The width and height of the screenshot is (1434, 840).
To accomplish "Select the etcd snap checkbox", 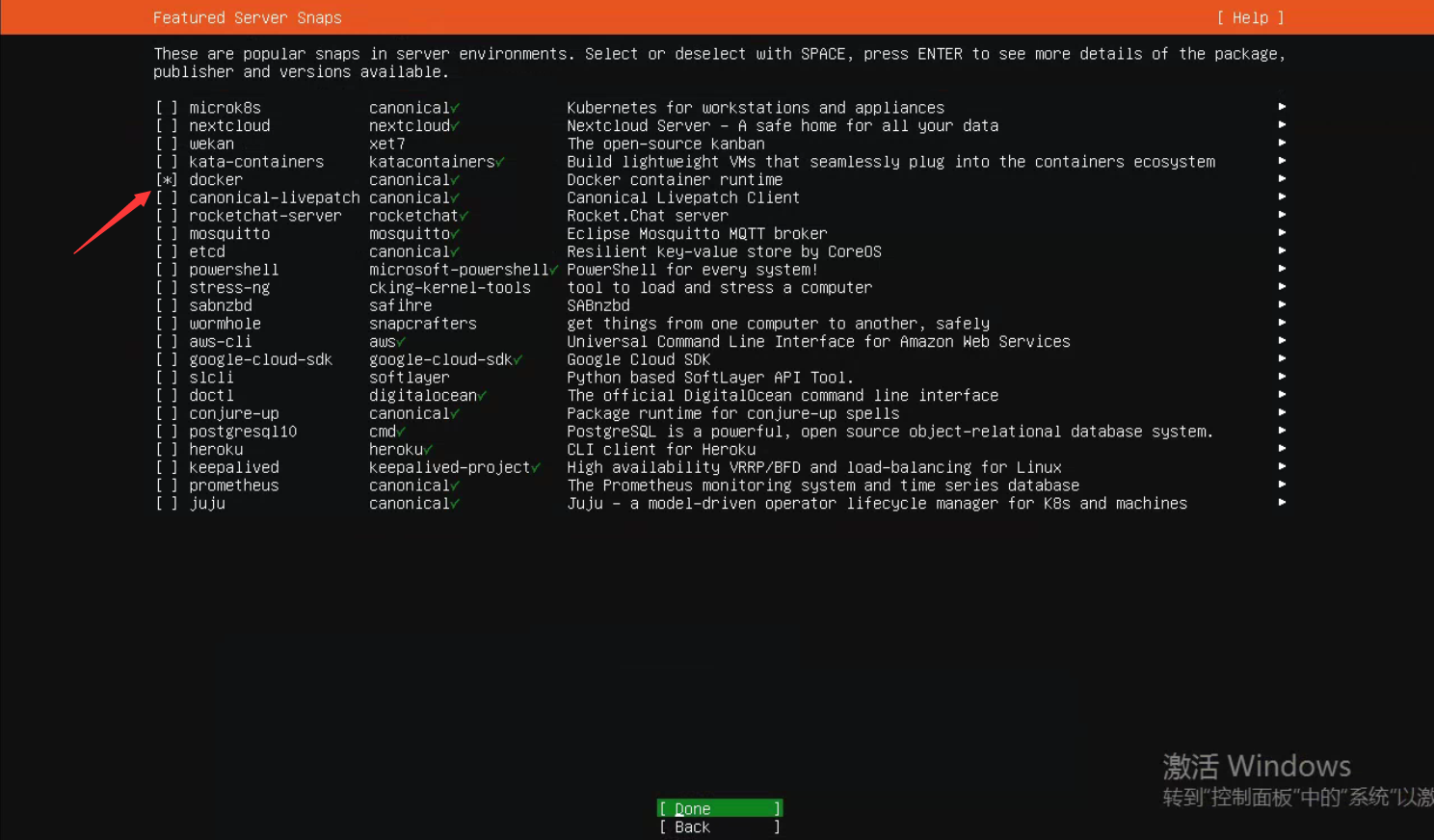I will (x=167, y=252).
